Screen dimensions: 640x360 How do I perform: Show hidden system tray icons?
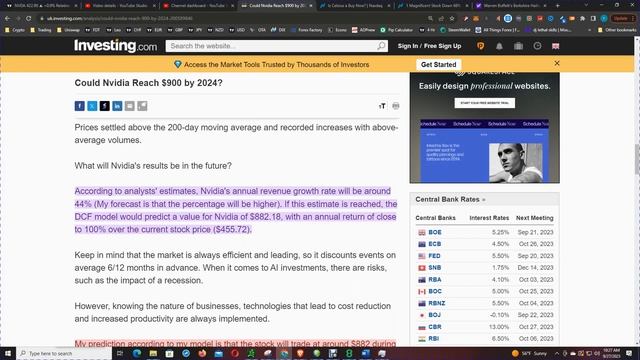557,353
